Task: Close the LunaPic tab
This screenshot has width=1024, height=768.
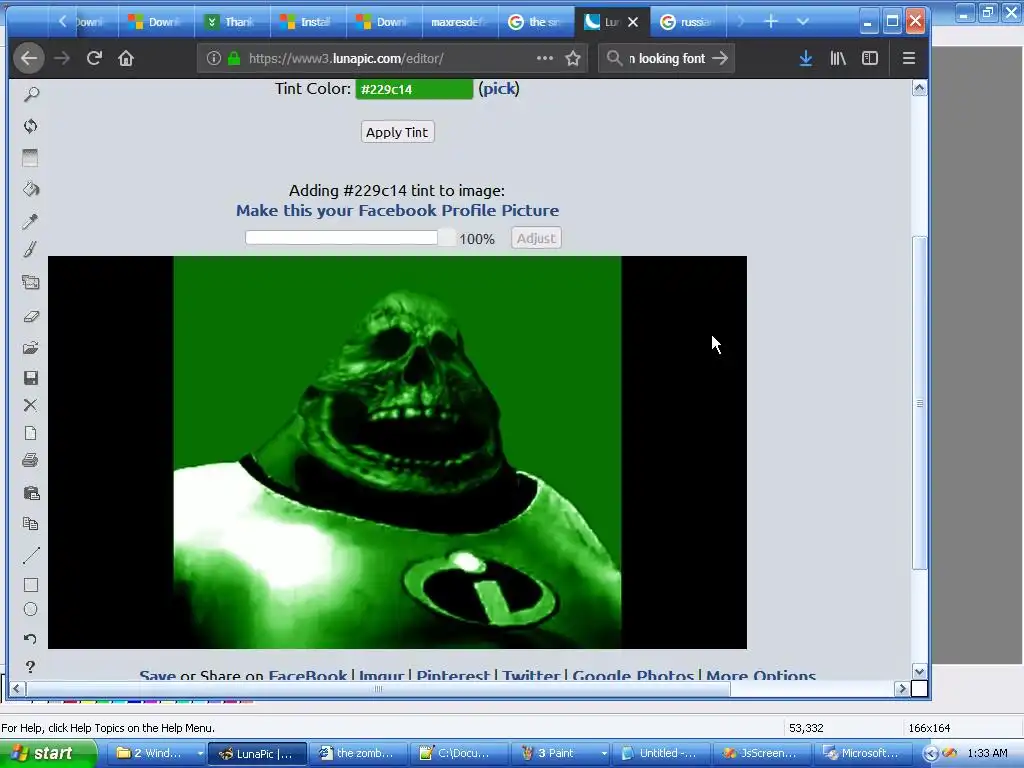Action: 633,22
